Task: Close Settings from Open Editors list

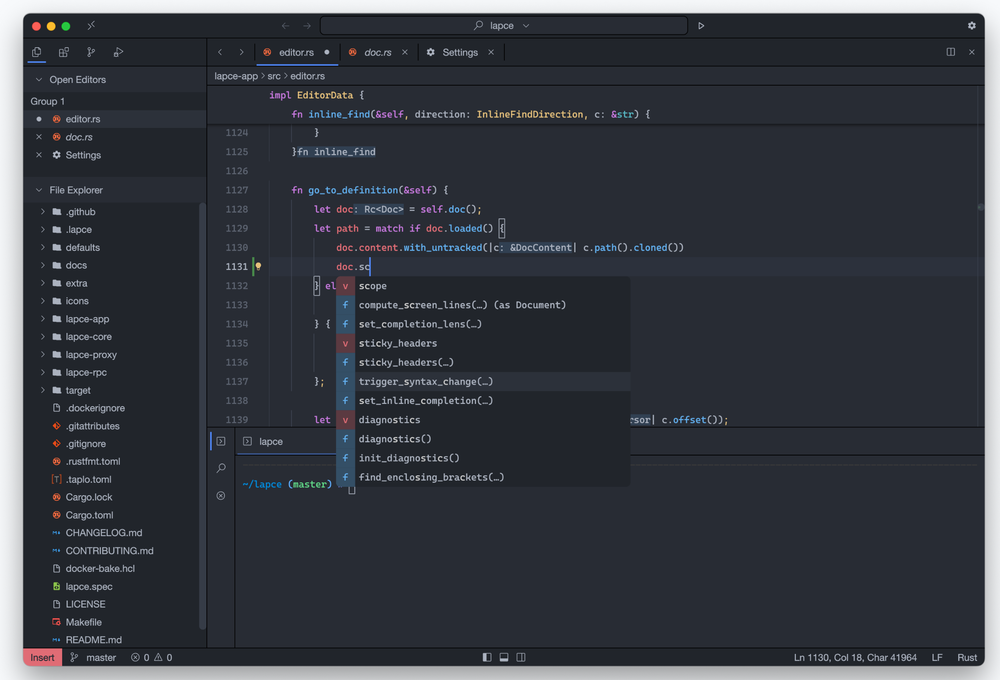Action: (x=39, y=155)
